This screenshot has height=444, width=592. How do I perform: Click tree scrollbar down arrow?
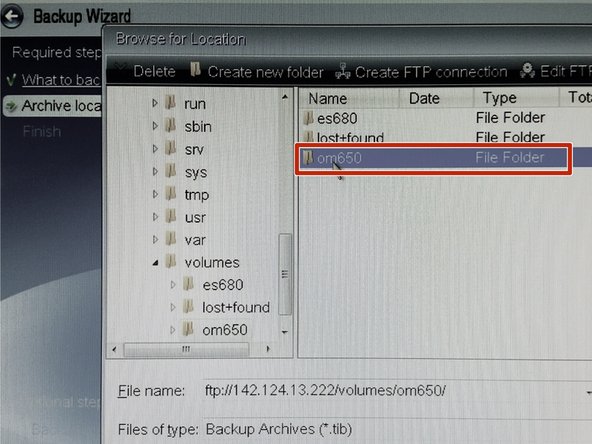coord(285,332)
